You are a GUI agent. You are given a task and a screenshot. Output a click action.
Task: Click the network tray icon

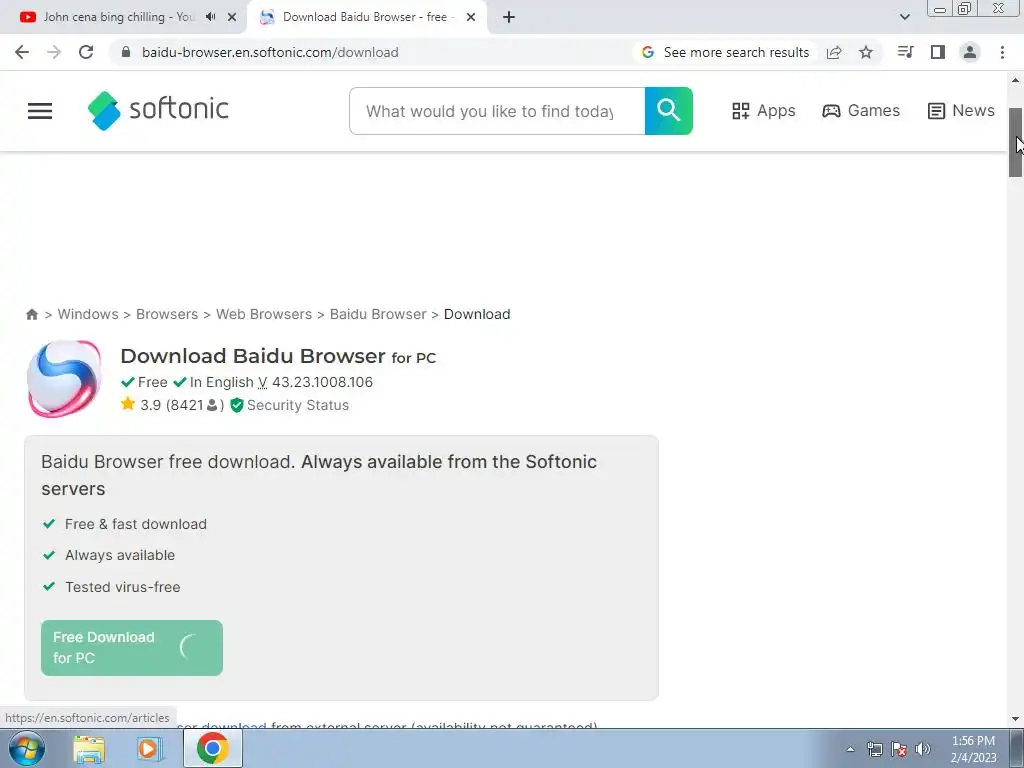(874, 749)
